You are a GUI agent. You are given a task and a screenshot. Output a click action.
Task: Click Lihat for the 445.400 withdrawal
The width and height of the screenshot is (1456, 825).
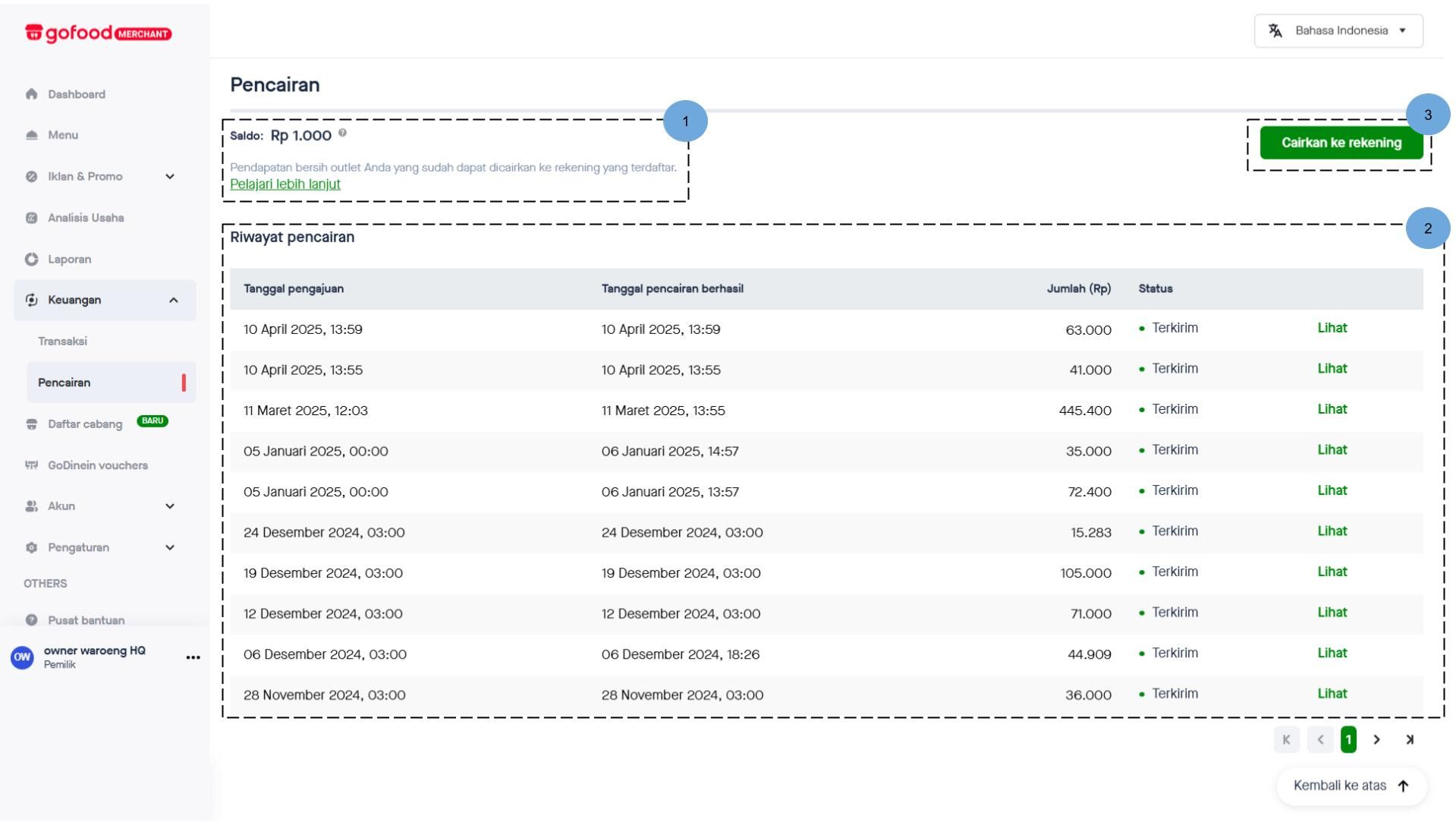1332,410
